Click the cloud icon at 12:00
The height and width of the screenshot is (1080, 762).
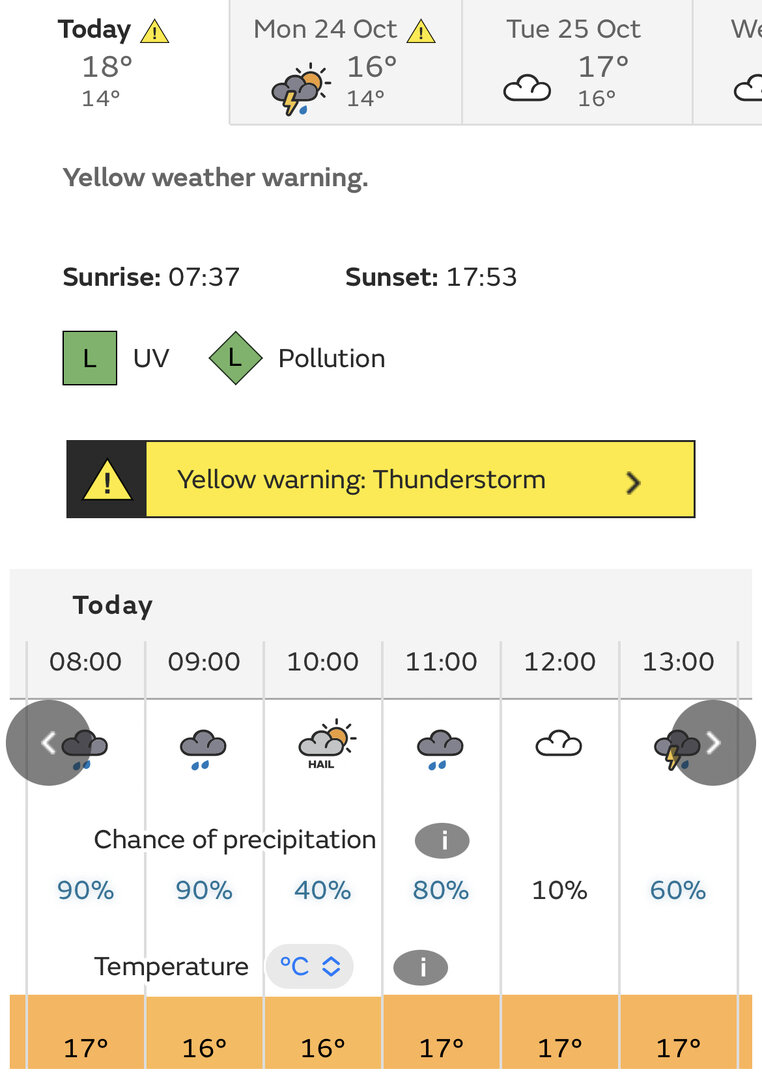point(559,744)
